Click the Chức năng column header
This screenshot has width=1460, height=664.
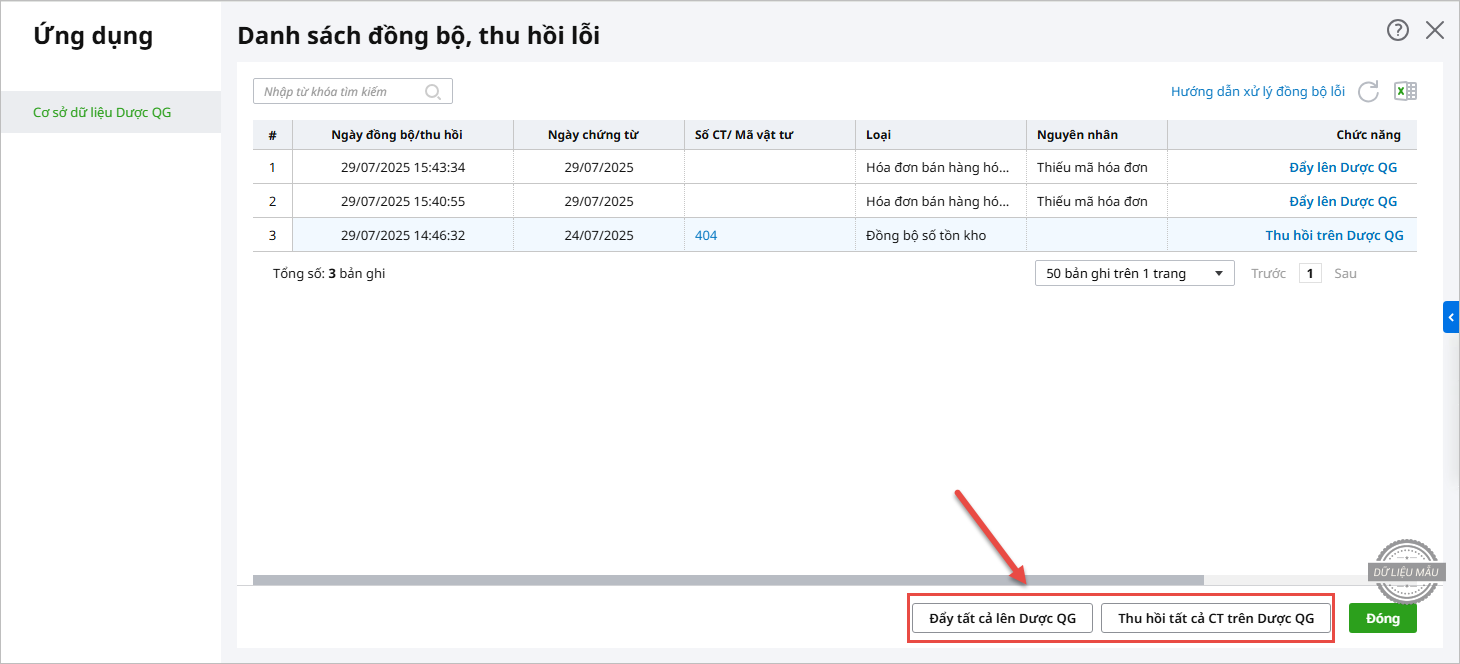[1292, 135]
